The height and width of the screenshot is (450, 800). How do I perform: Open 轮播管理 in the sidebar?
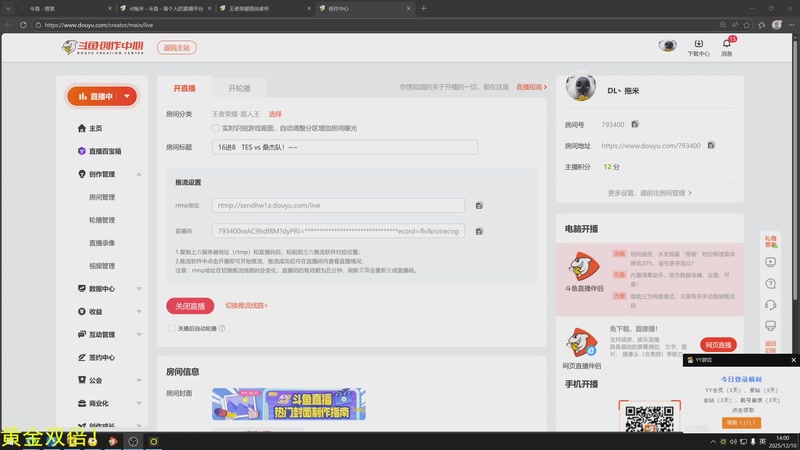[102, 220]
